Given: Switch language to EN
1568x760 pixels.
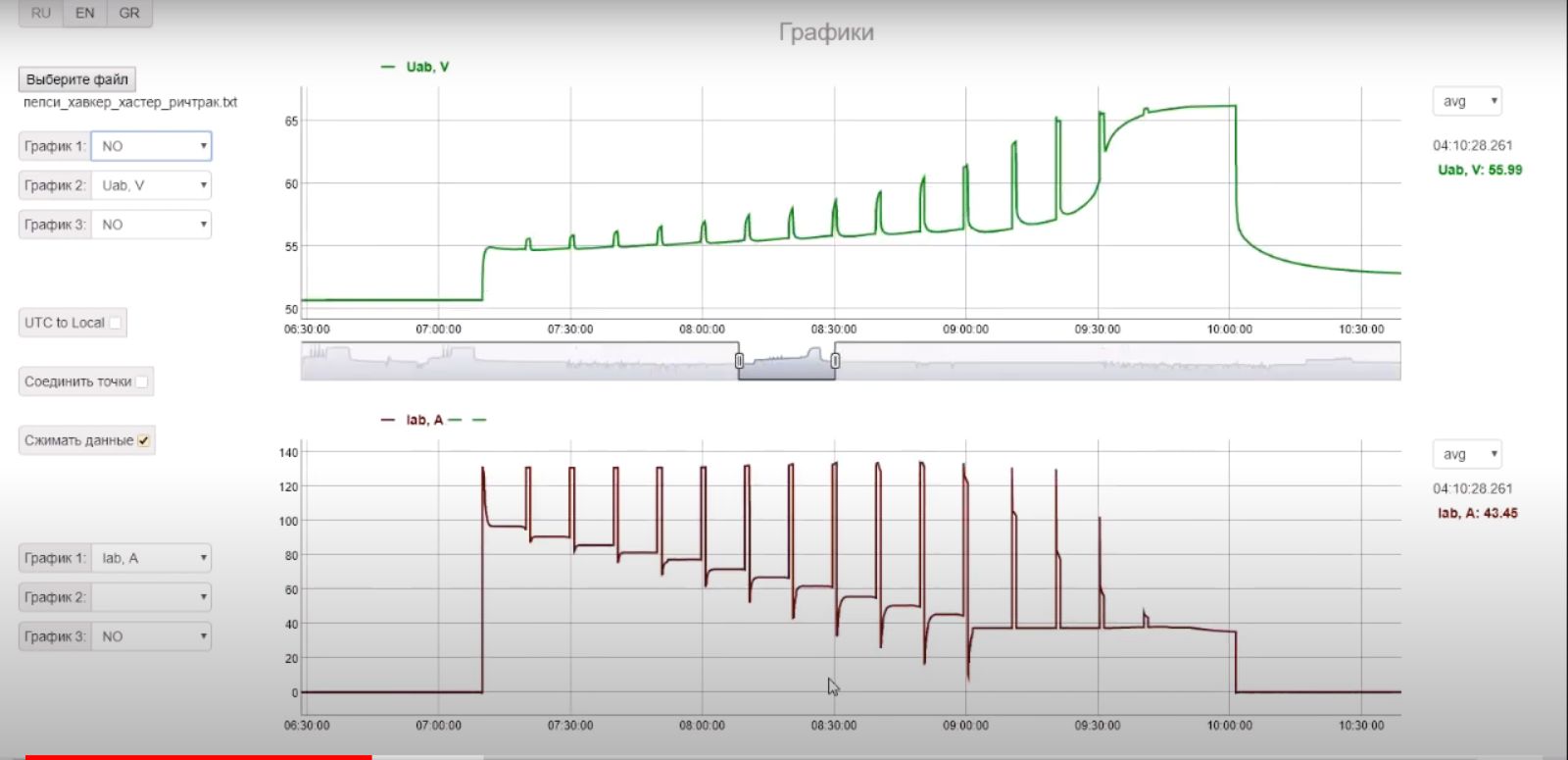Looking at the screenshot, I should pyautogui.click(x=85, y=13).
